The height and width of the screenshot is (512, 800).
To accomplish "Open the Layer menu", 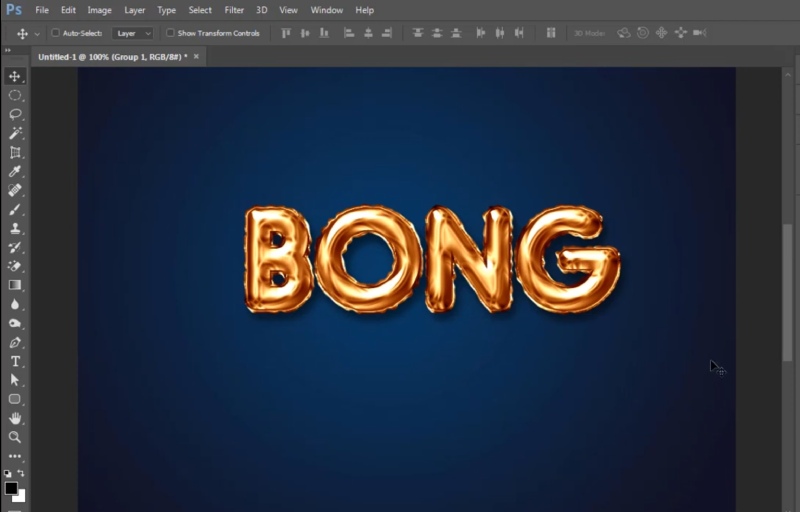I will 134,10.
